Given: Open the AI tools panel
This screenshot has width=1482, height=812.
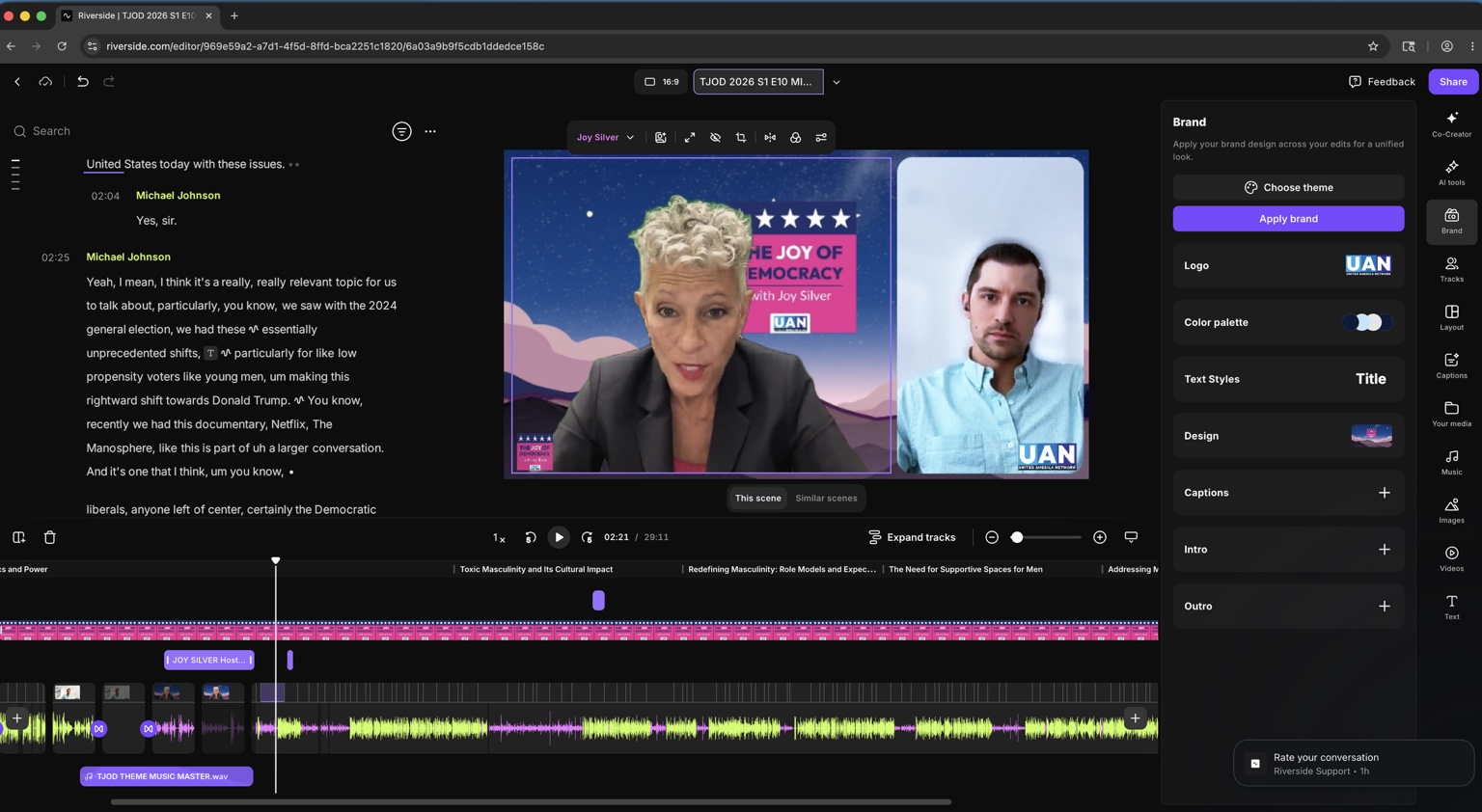Looking at the screenshot, I should point(1451,173).
